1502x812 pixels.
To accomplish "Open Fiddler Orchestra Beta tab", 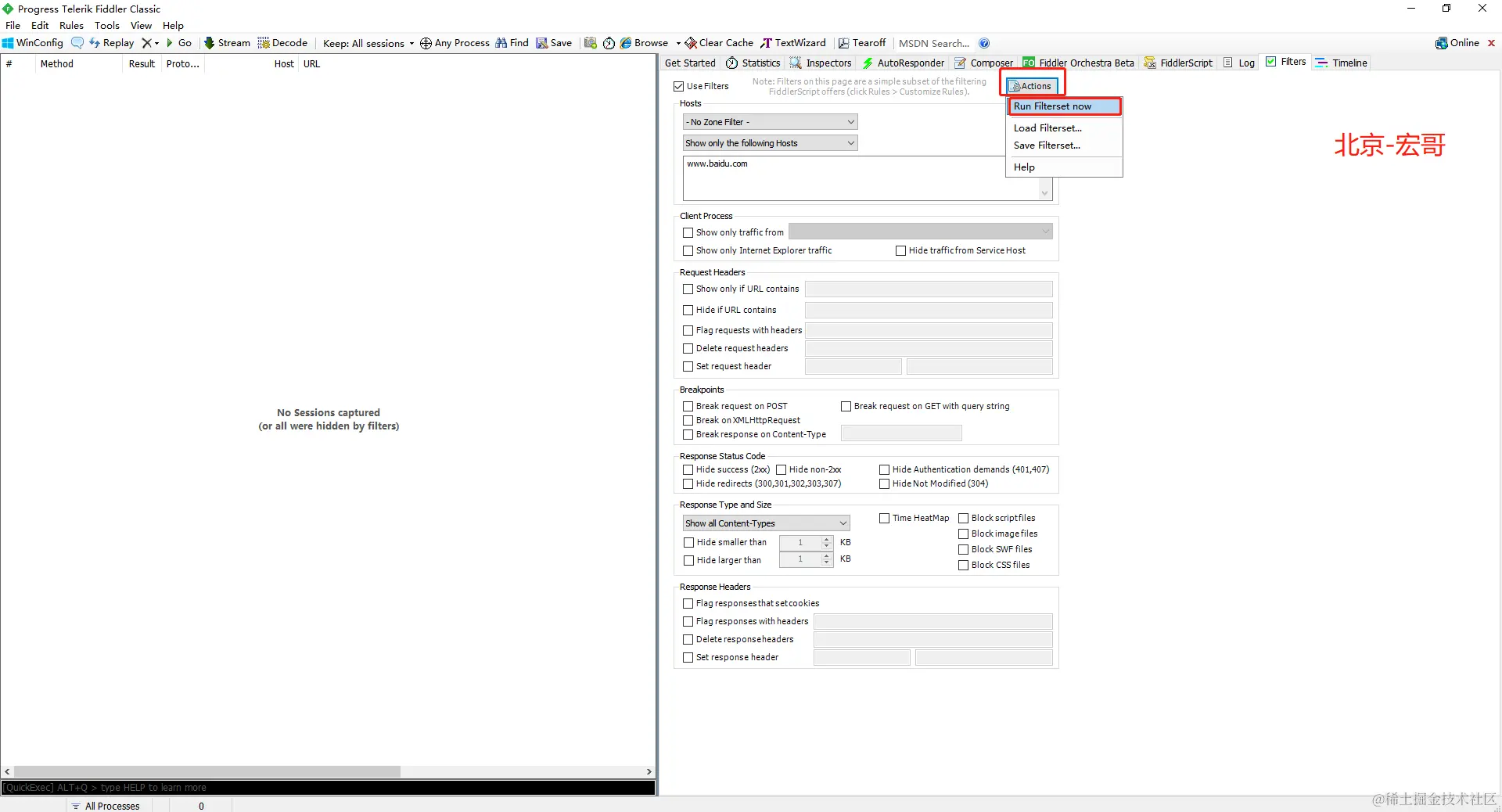I will pyautogui.click(x=1079, y=63).
